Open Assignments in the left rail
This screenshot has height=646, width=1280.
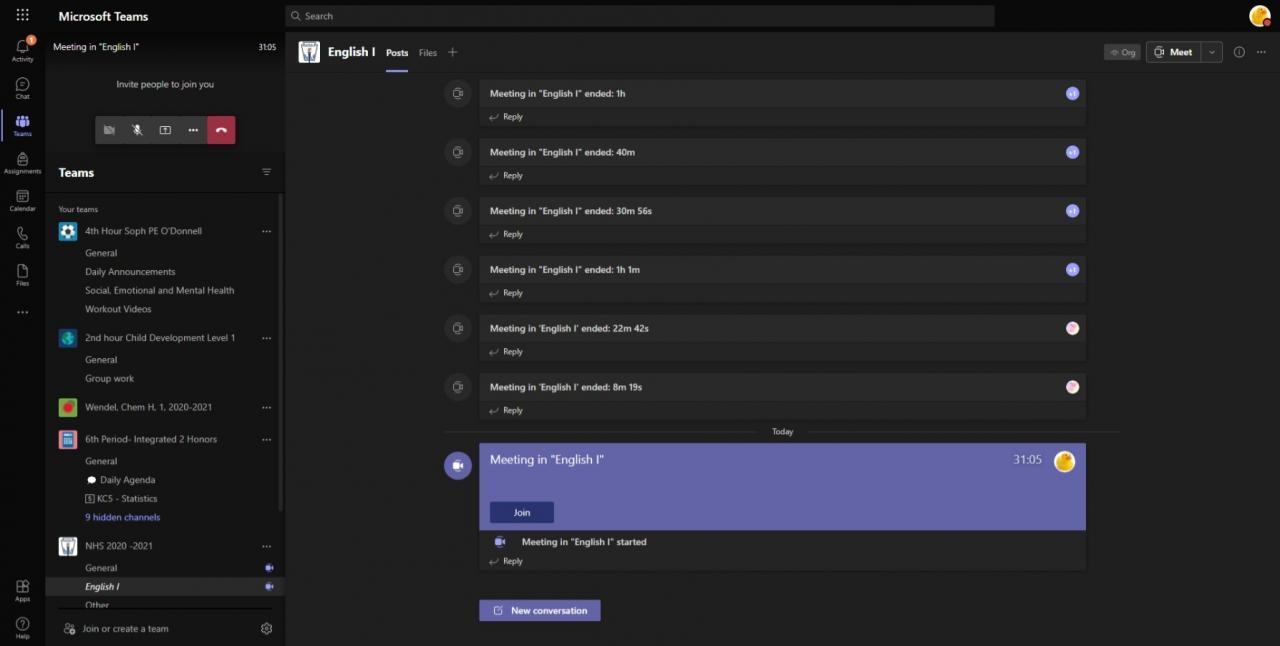22,163
